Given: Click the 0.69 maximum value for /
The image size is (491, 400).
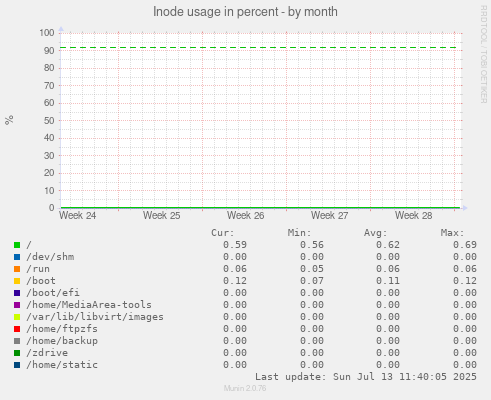Looking at the screenshot, I should [x=465, y=245].
